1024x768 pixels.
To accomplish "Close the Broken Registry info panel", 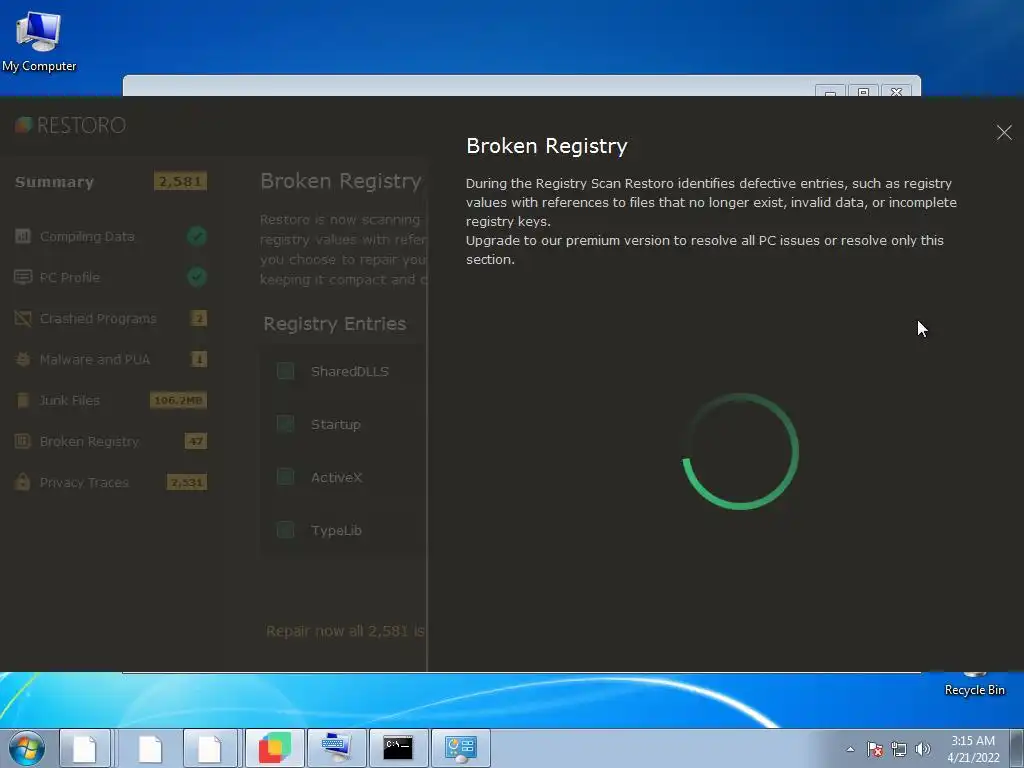I will pos(1004,133).
